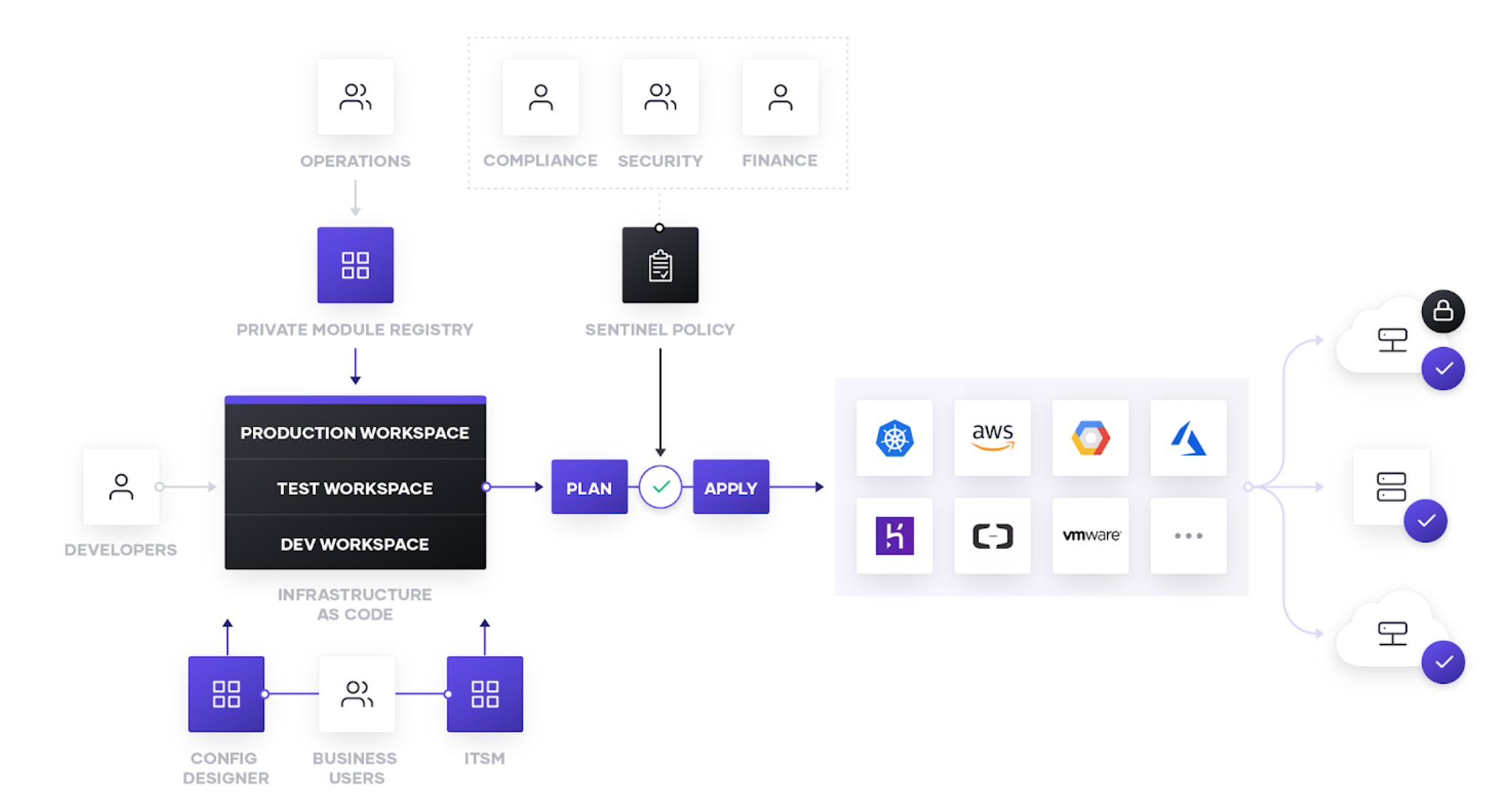
Task: Select the VMware provider icon
Action: (x=1090, y=535)
